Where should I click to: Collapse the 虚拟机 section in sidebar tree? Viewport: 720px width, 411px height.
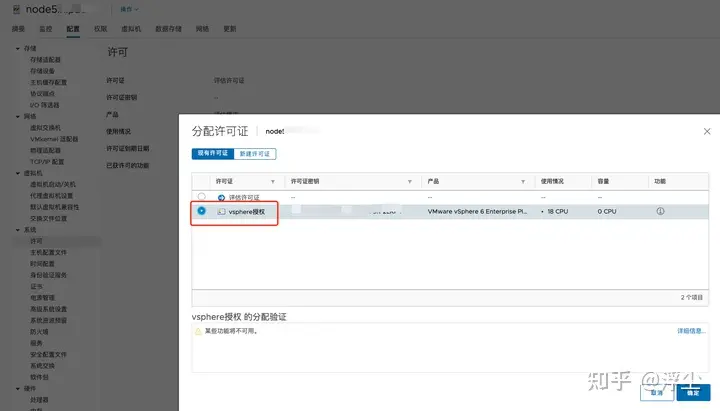tap(18, 173)
